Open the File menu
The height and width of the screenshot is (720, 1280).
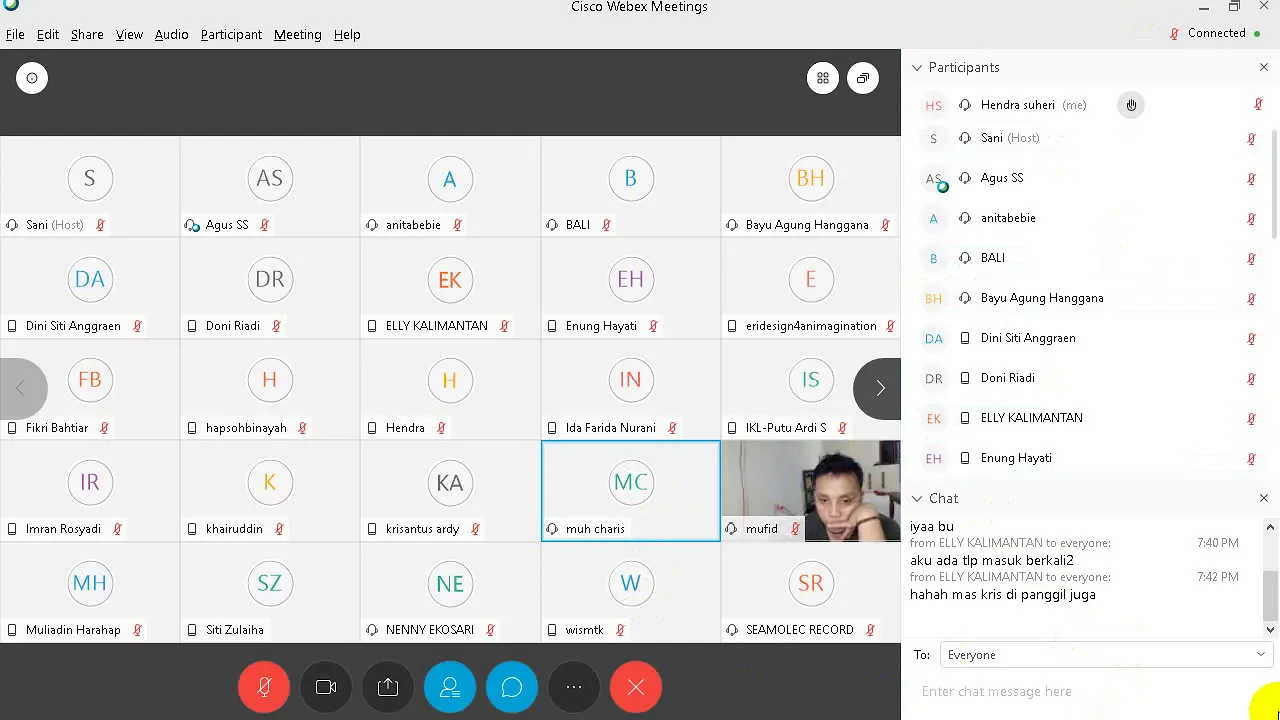click(x=15, y=34)
